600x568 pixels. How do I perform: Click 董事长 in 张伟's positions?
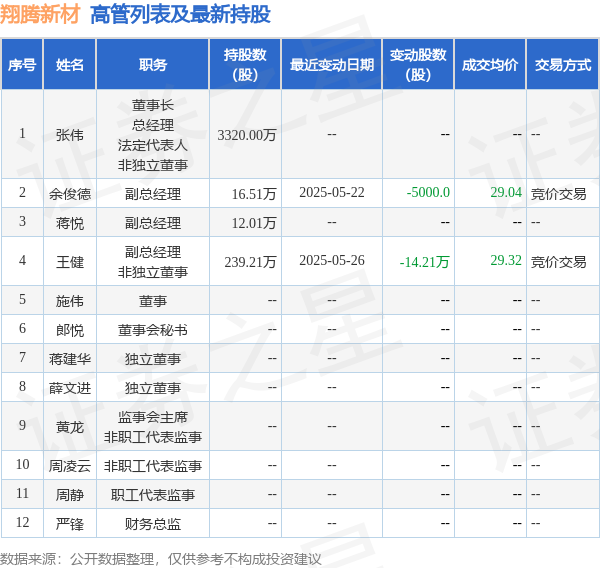(x=153, y=105)
